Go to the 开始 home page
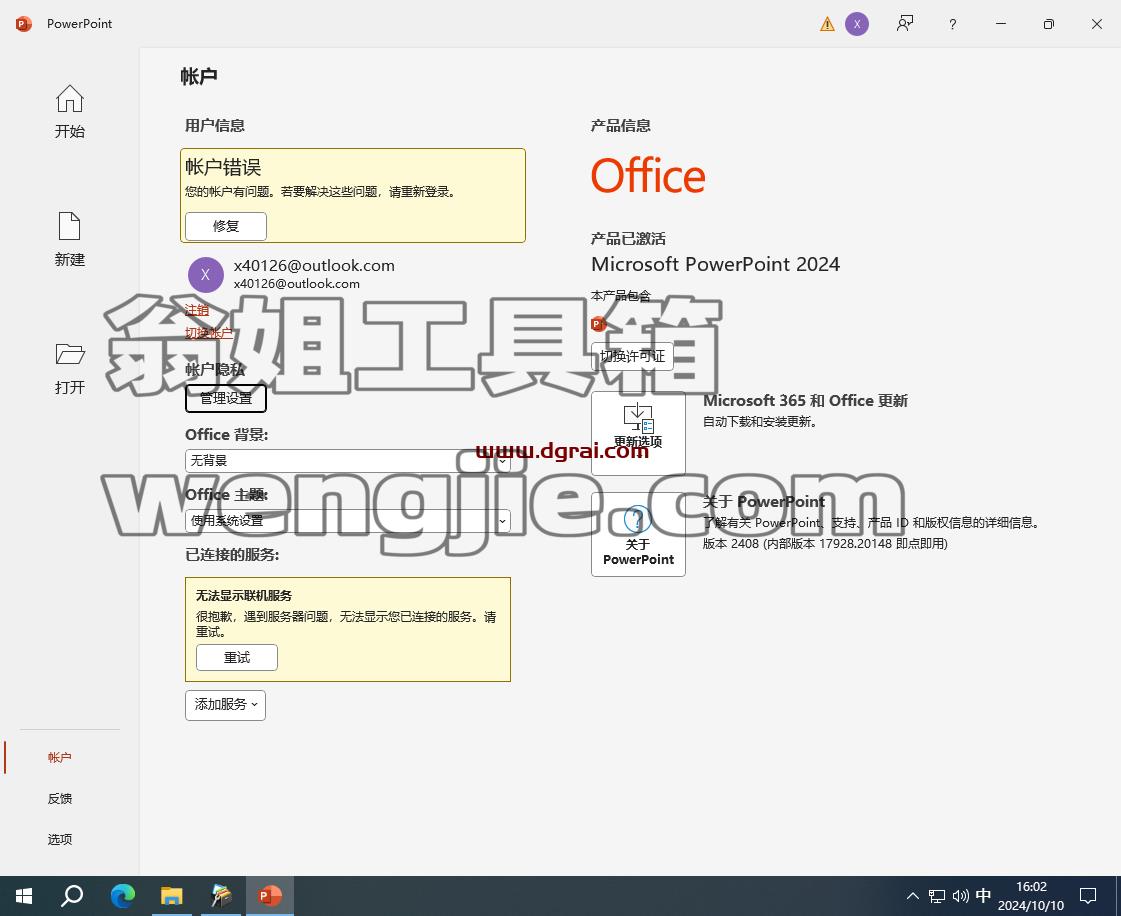This screenshot has height=916, width=1121. tap(69, 112)
